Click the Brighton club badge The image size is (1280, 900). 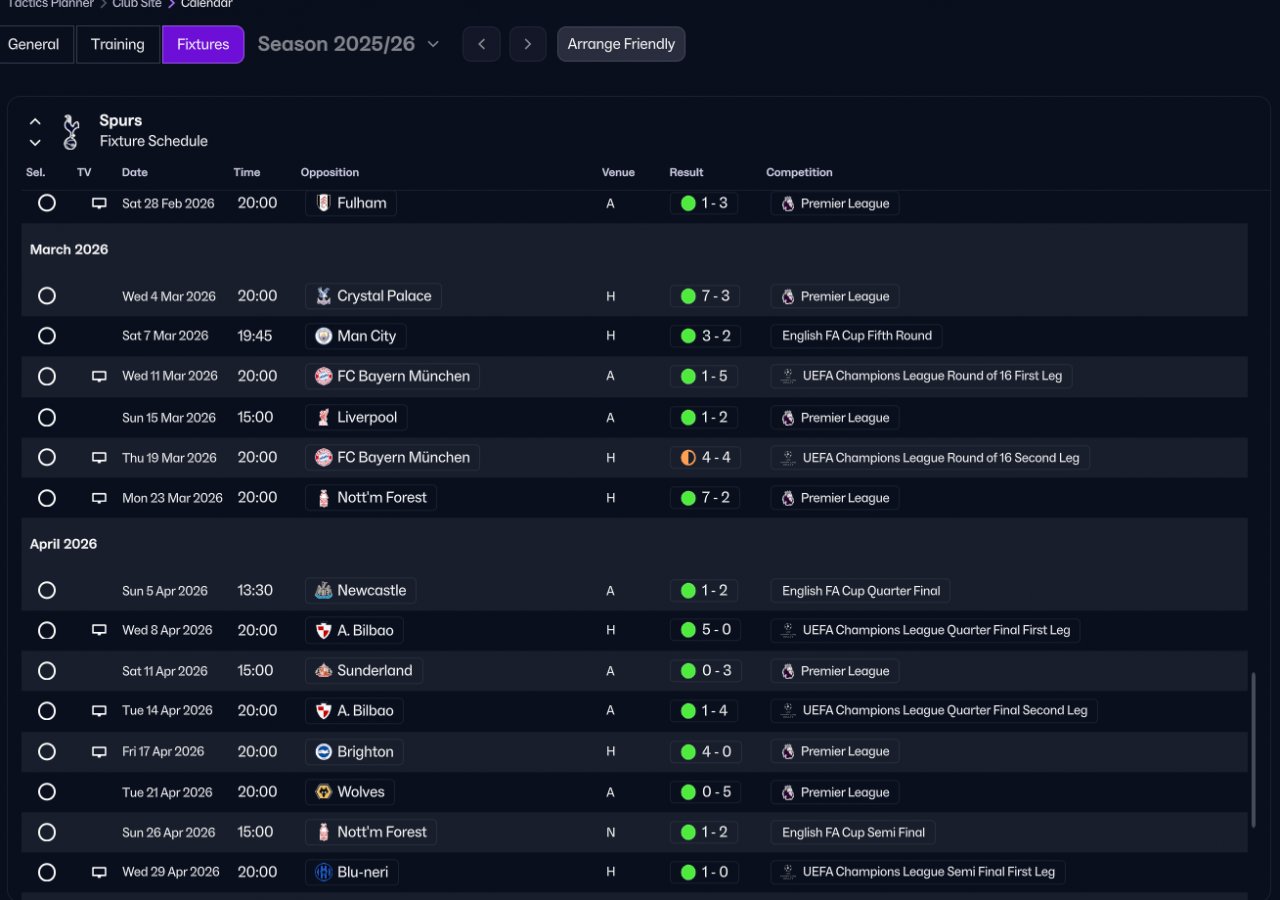pyautogui.click(x=323, y=752)
